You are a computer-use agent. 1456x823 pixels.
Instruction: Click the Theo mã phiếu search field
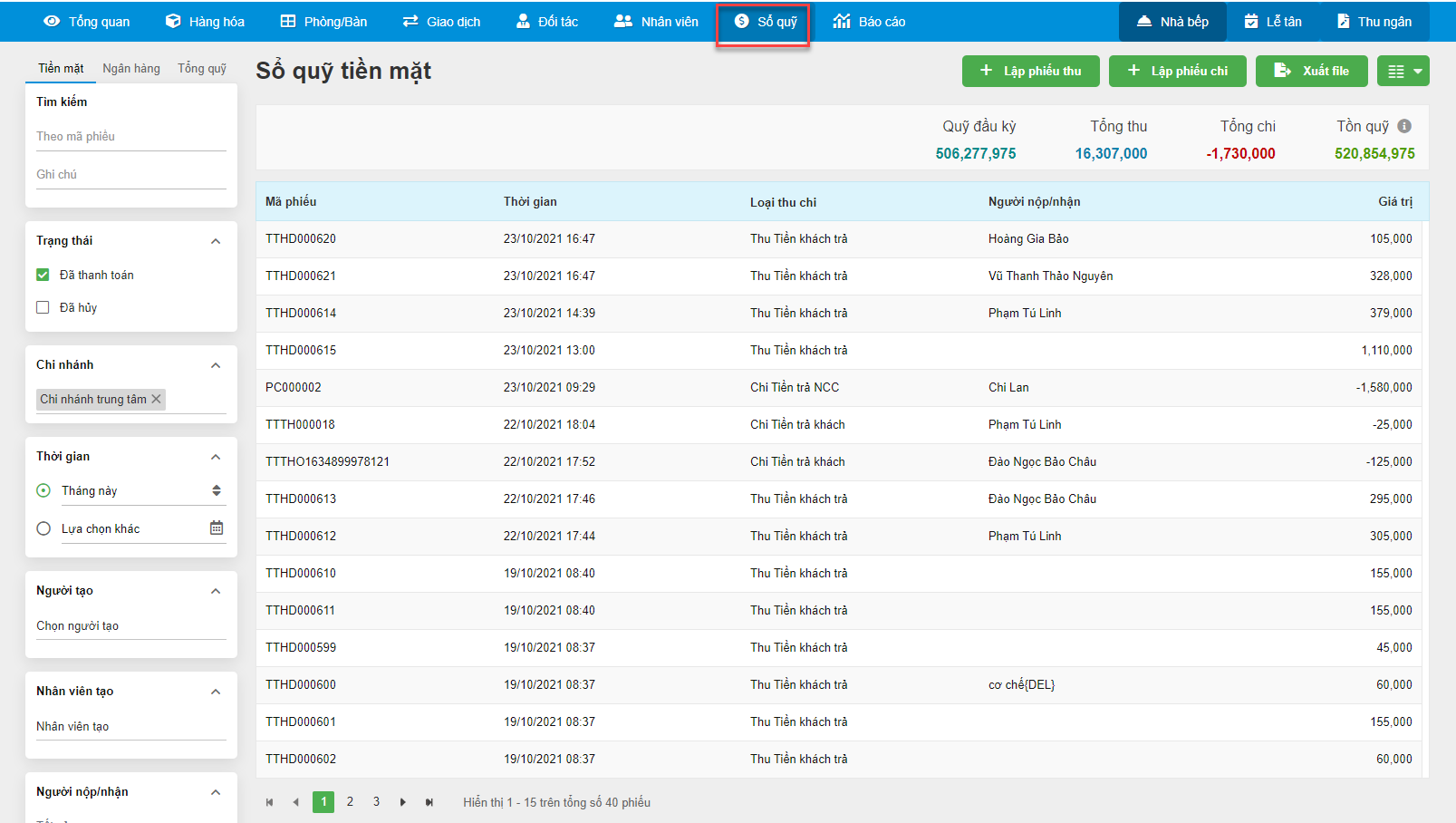pyautogui.click(x=131, y=136)
